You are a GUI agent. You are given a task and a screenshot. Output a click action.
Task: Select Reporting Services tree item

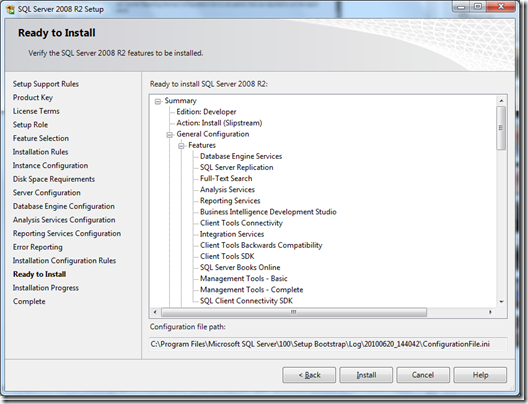click(x=230, y=201)
